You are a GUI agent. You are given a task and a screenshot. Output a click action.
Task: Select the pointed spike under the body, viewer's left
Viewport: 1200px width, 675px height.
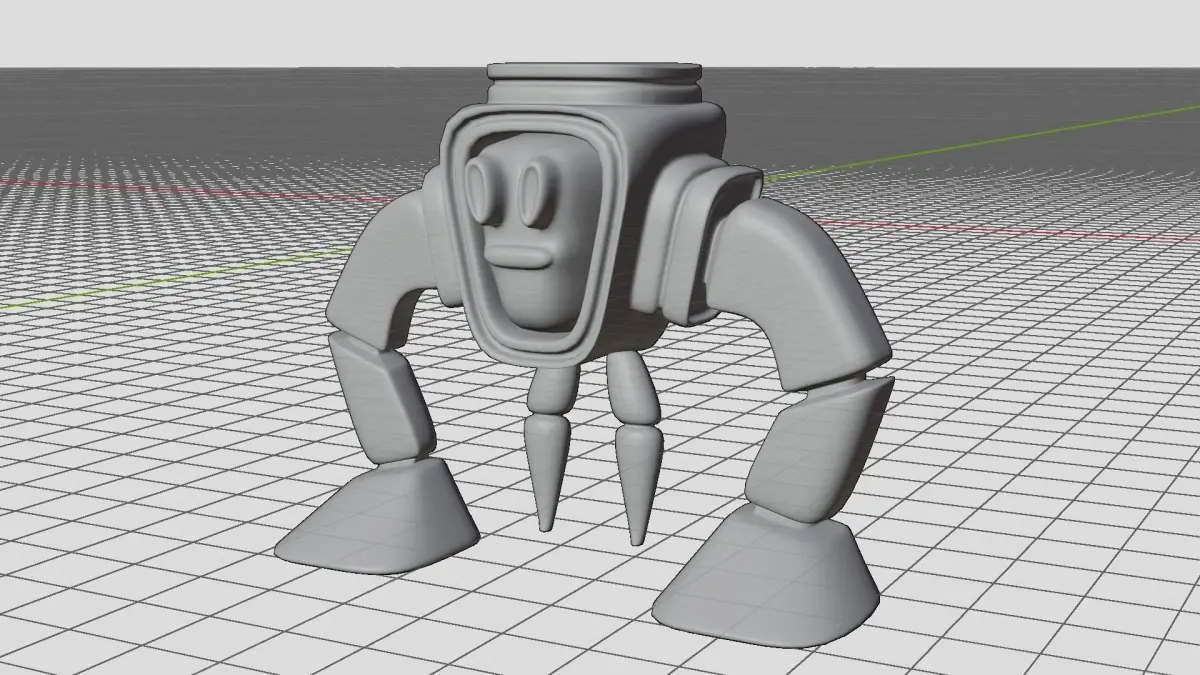click(548, 470)
